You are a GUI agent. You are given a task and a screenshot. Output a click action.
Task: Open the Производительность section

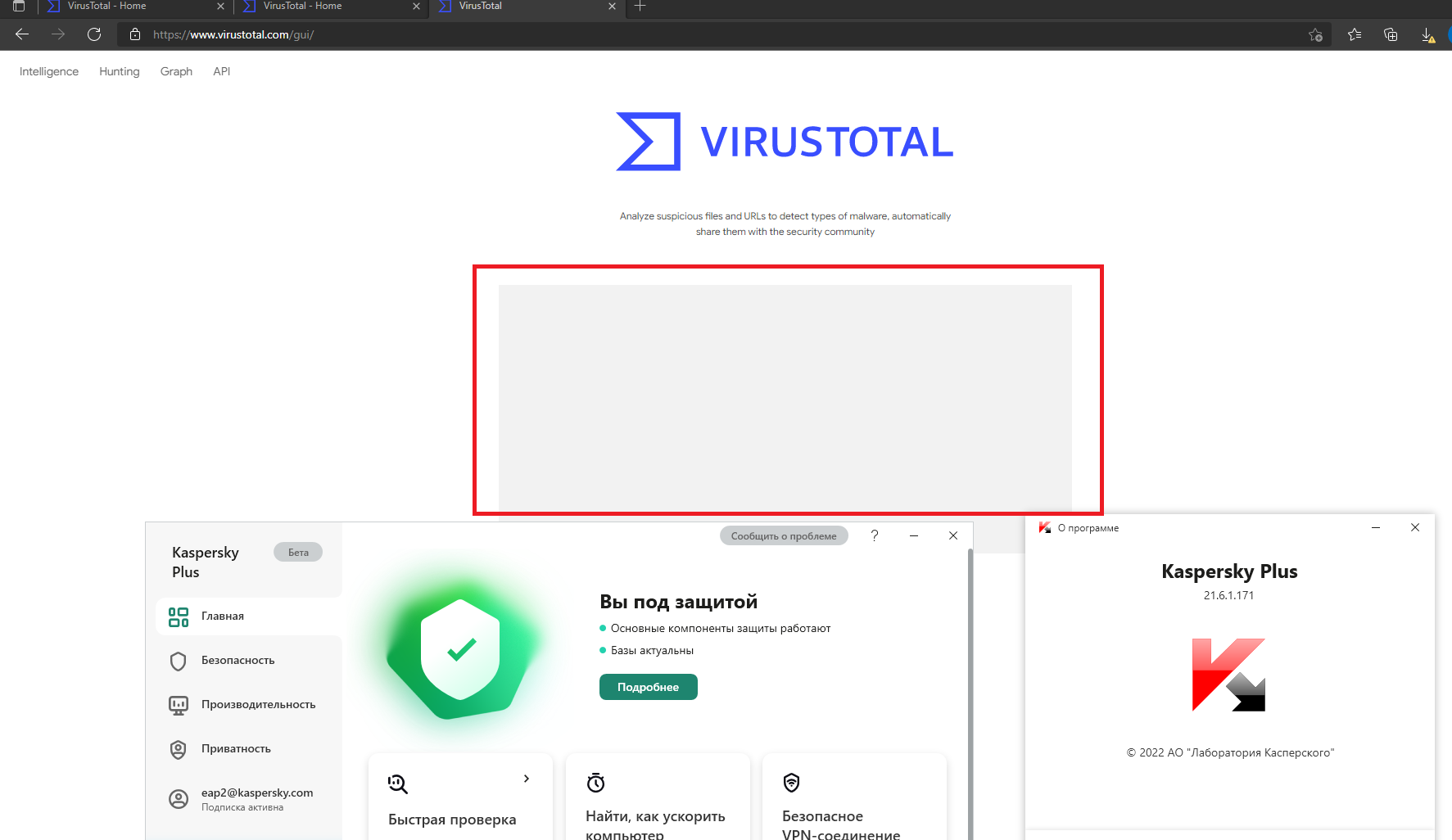click(258, 704)
